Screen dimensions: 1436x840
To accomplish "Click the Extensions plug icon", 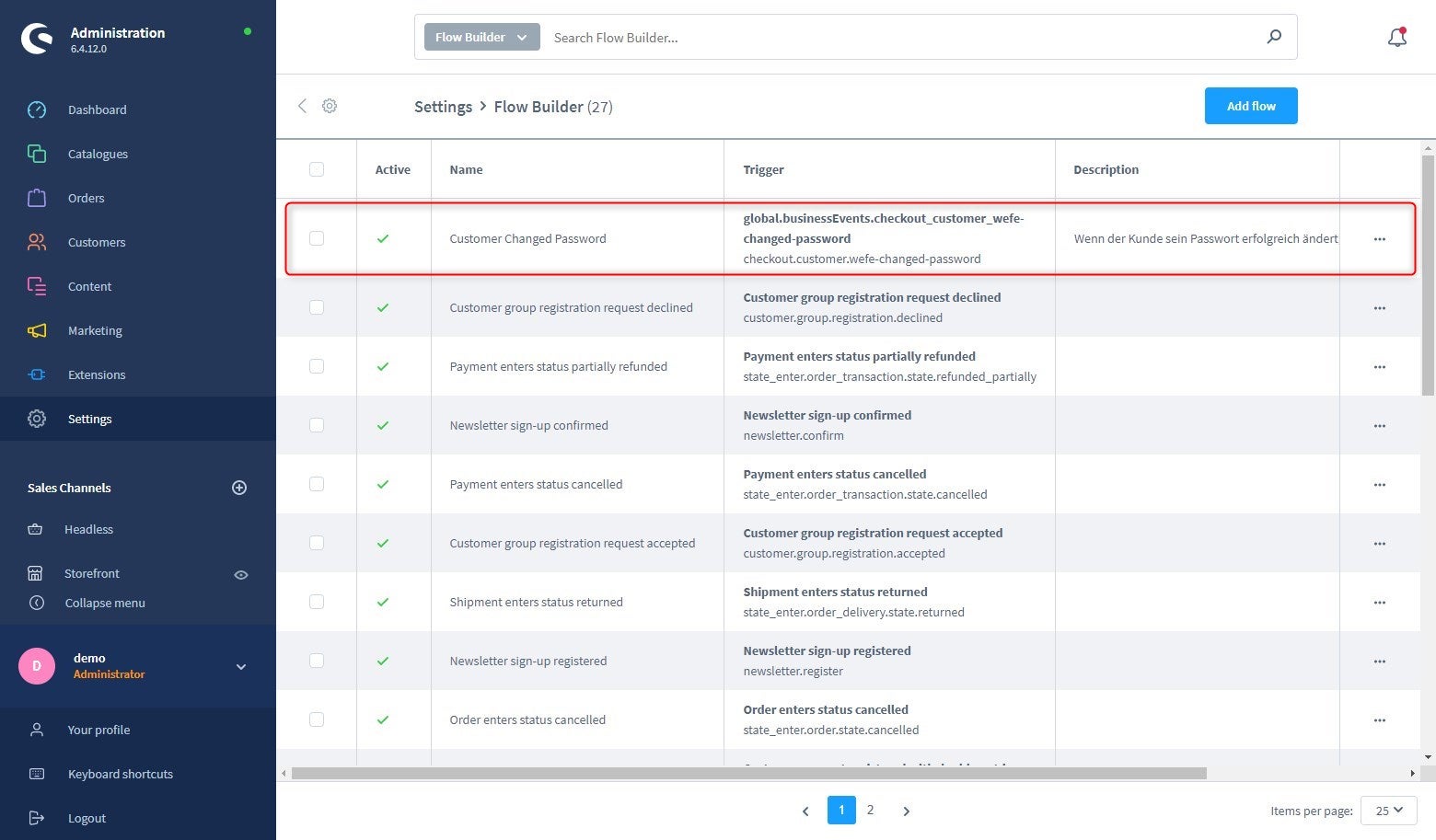I will coord(37,374).
